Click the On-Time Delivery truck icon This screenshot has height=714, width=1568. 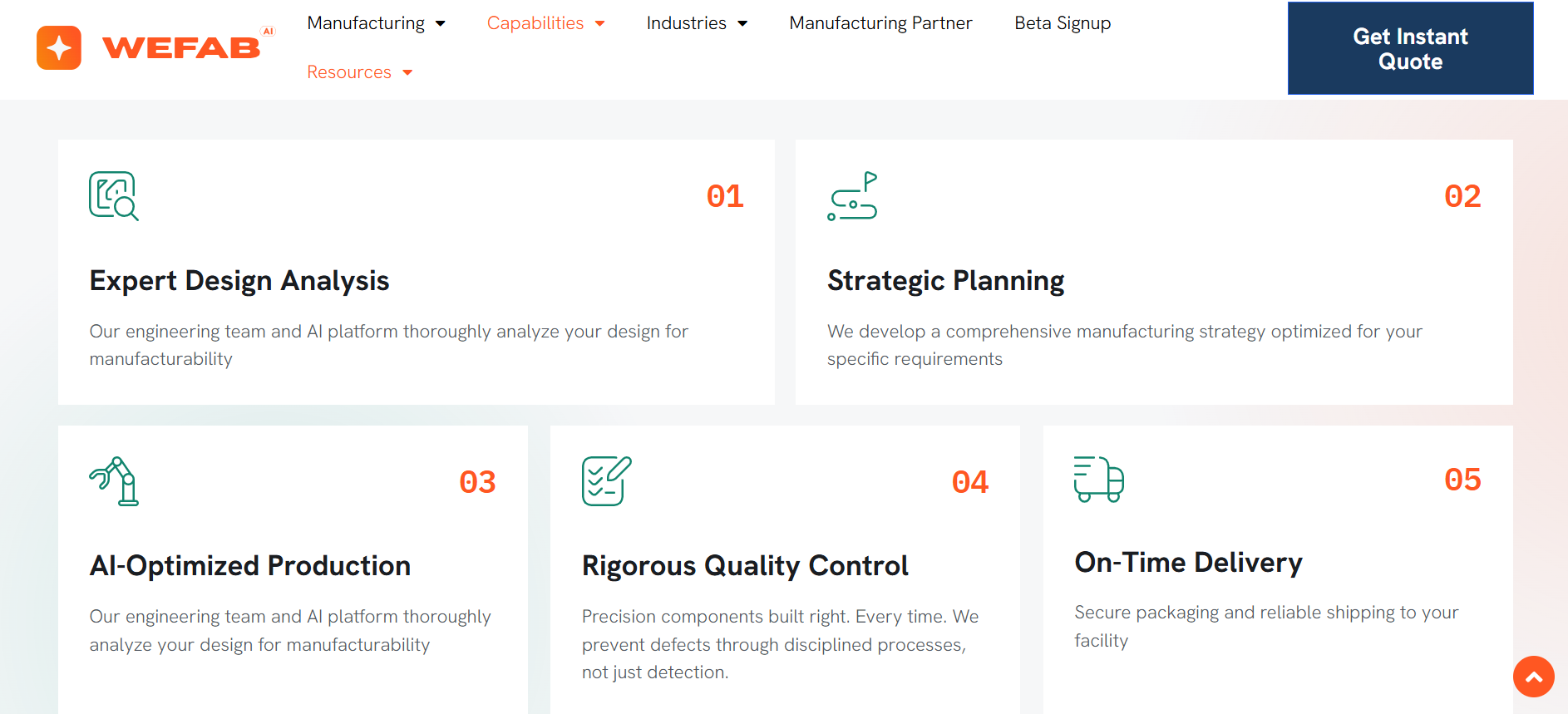[1098, 479]
